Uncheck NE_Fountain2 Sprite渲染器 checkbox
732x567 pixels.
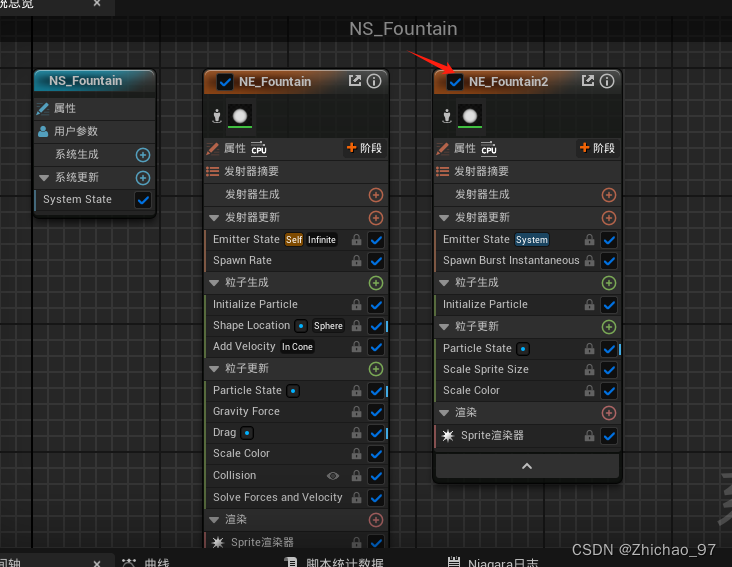(609, 436)
